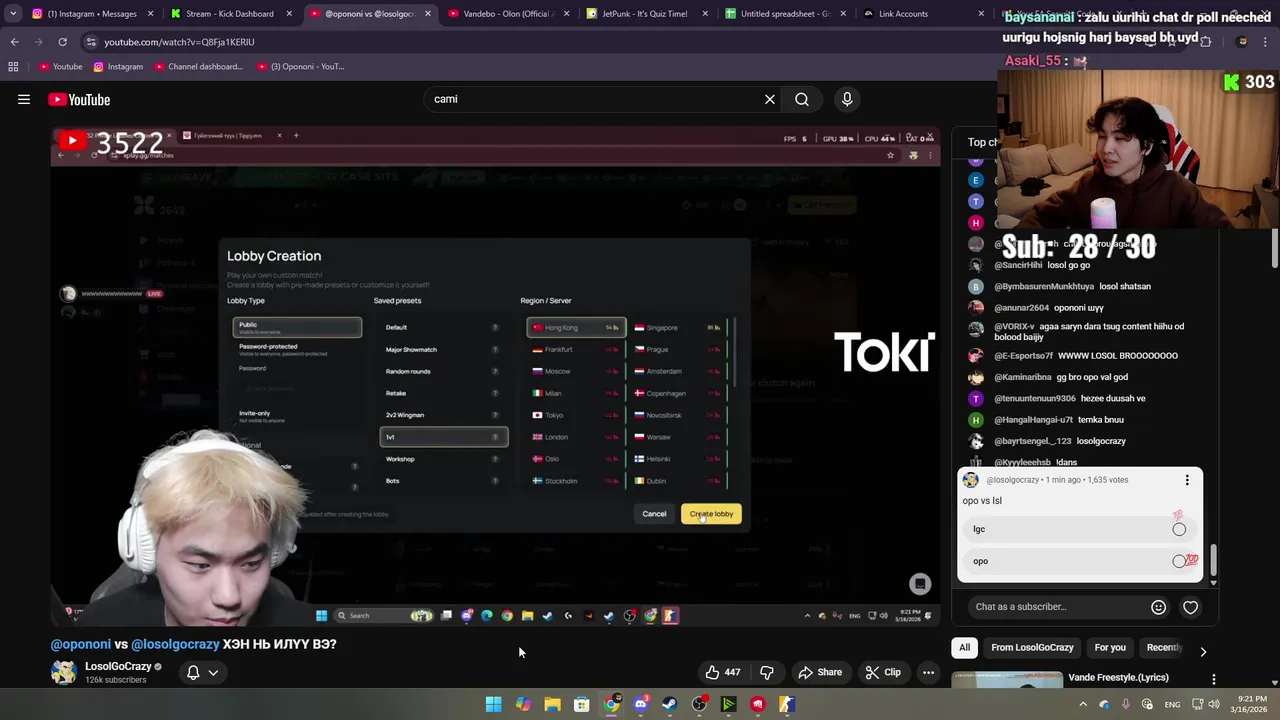Viewport: 1280px width, 720px height.
Task: Open Discord from the taskbar
Action: tap(641, 704)
